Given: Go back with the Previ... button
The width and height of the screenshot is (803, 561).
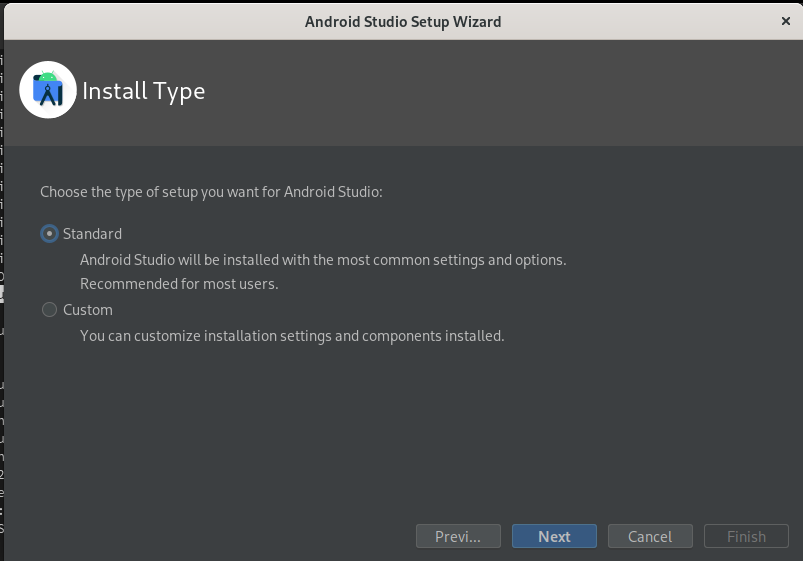Looking at the screenshot, I should click(458, 536).
